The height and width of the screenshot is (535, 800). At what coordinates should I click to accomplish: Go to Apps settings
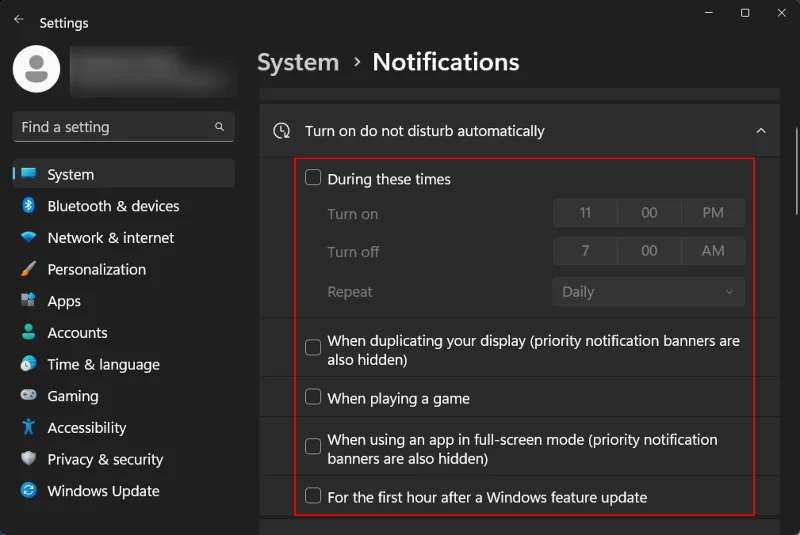pos(123,300)
